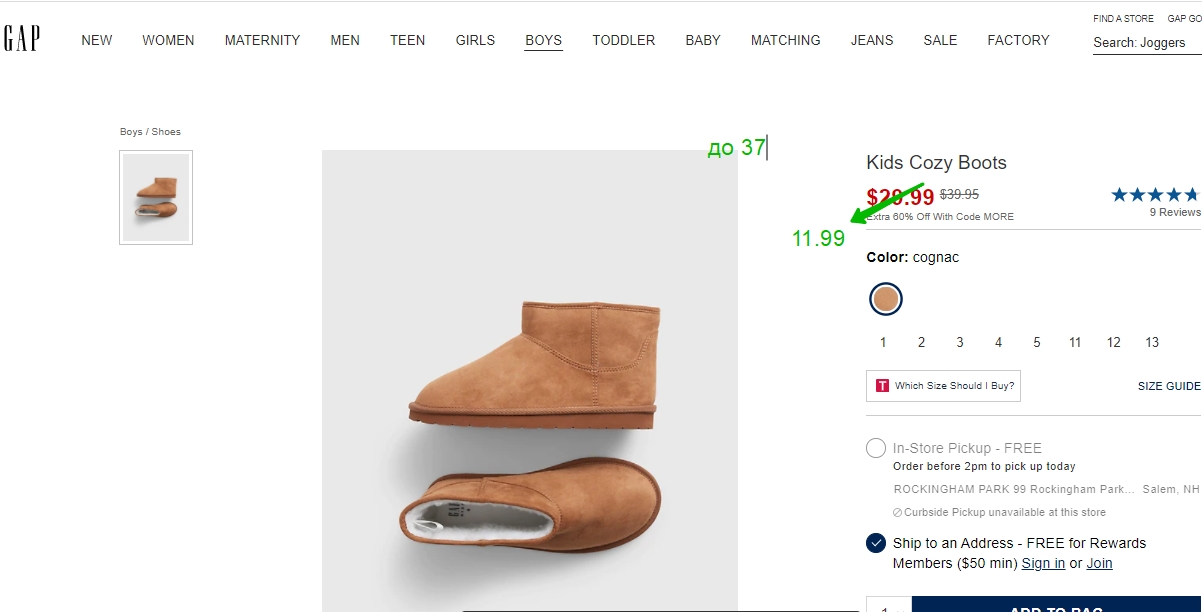Click the Join rewards link
The height and width of the screenshot is (612, 1202).
click(1099, 564)
